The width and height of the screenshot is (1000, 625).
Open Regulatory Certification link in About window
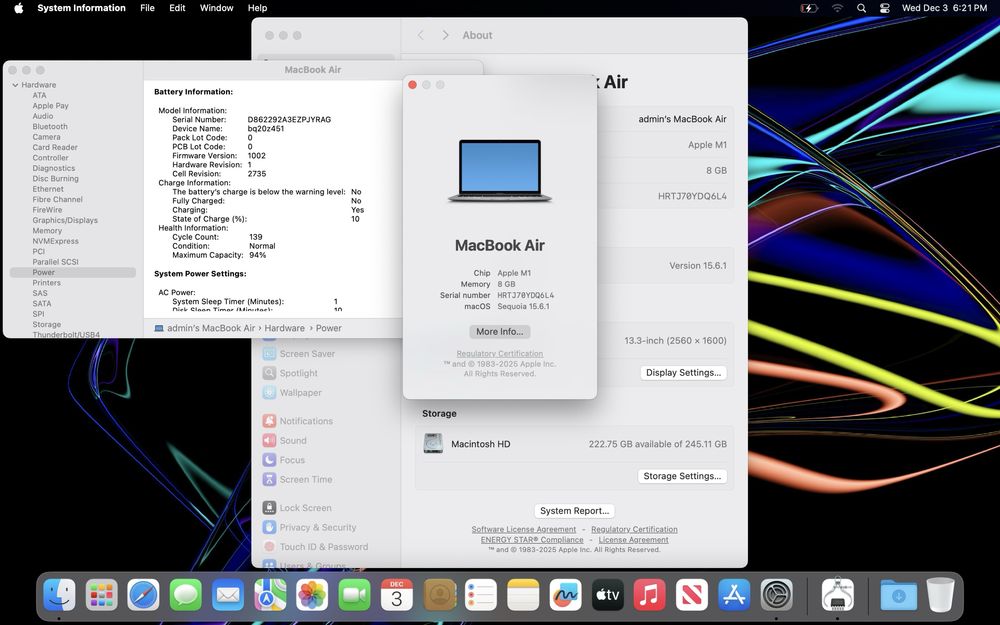click(x=499, y=353)
